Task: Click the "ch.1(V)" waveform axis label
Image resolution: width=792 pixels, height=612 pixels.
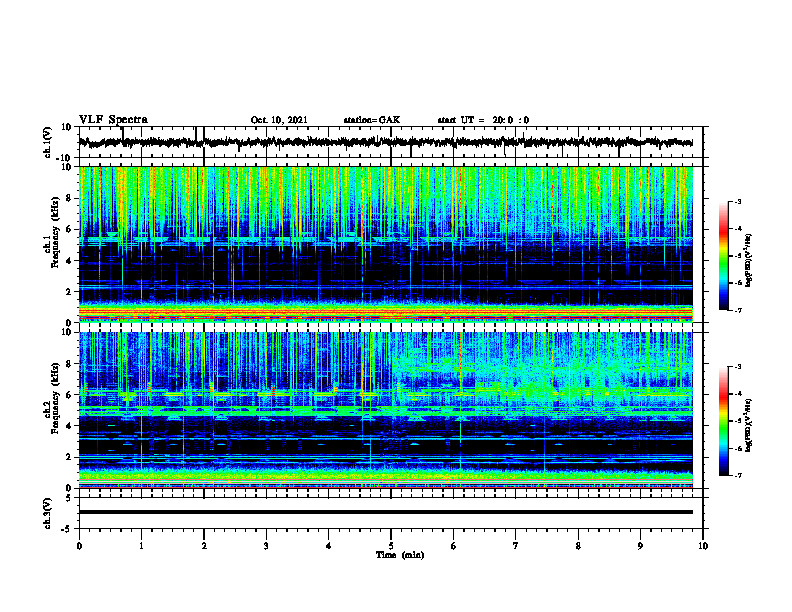Action: pyautogui.click(x=48, y=142)
